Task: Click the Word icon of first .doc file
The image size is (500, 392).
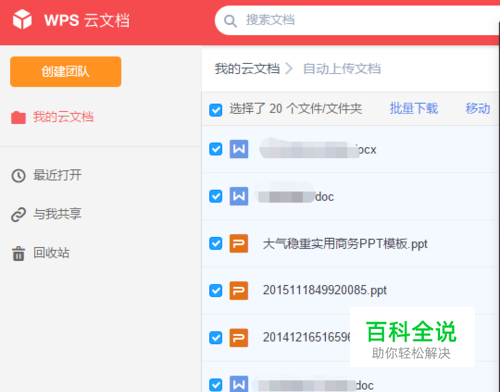Action: click(239, 196)
